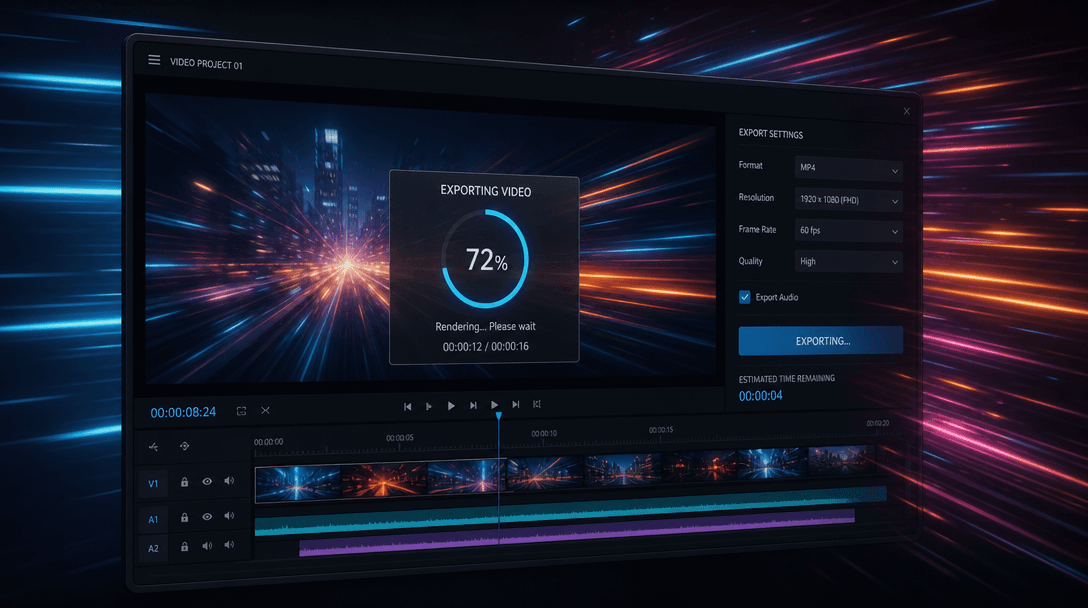Click the 00:00:08:24 current timecode
1088x608 pixels.
pyautogui.click(x=183, y=412)
